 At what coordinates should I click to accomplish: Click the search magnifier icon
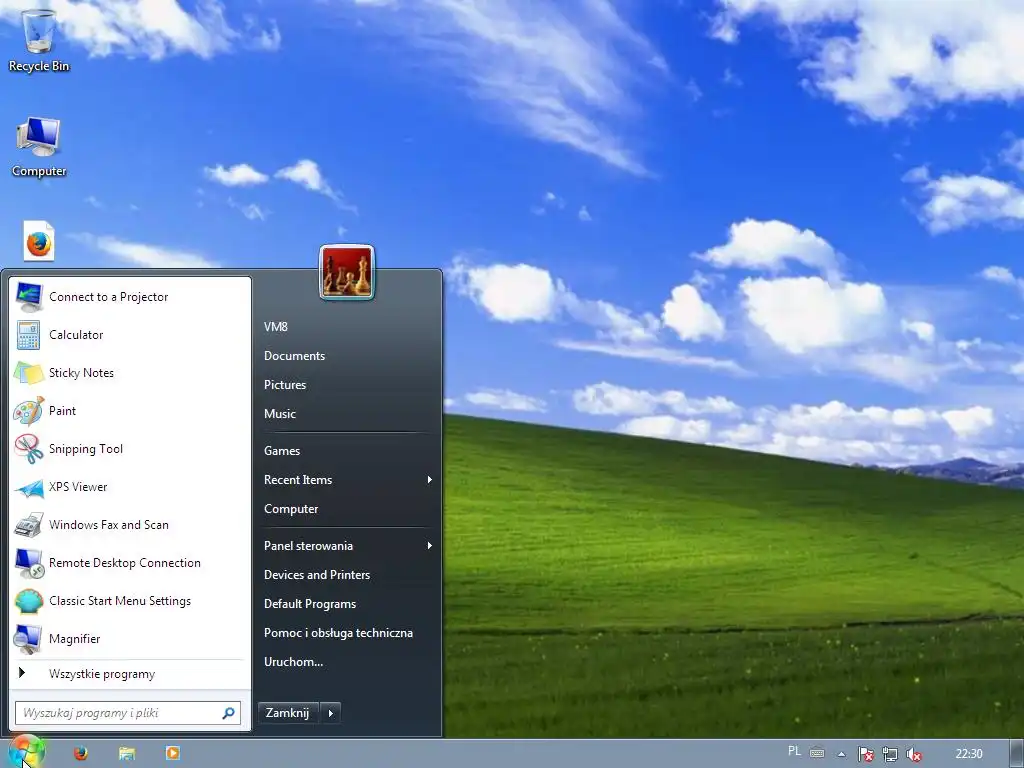(x=229, y=712)
